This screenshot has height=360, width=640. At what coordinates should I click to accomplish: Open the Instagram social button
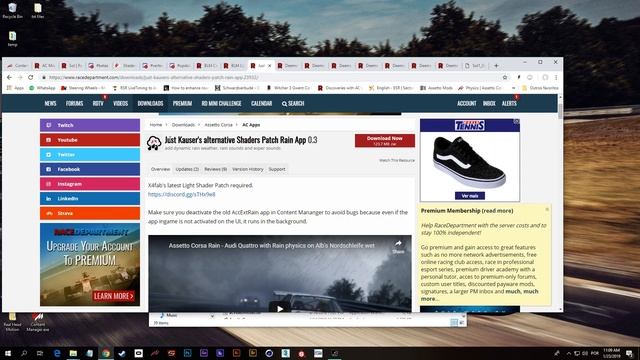(90, 184)
